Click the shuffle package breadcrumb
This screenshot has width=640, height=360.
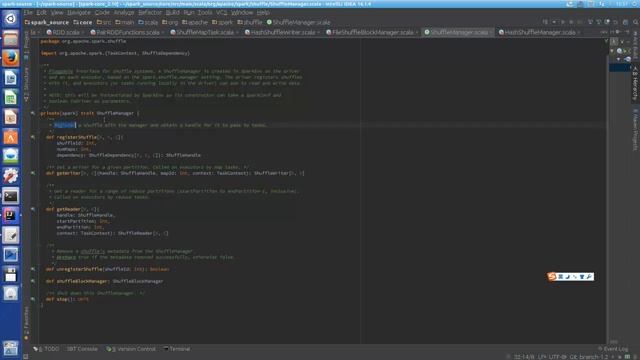pyautogui.click(x=250, y=22)
